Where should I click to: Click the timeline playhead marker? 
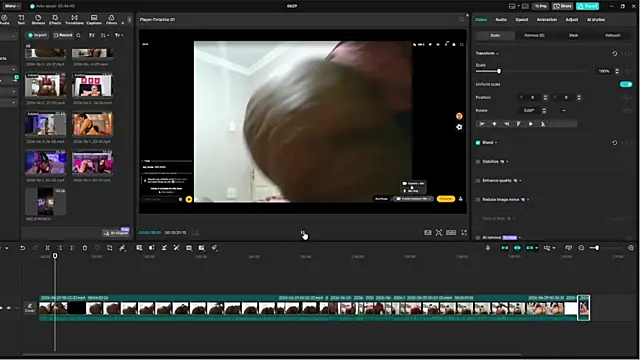click(x=55, y=256)
